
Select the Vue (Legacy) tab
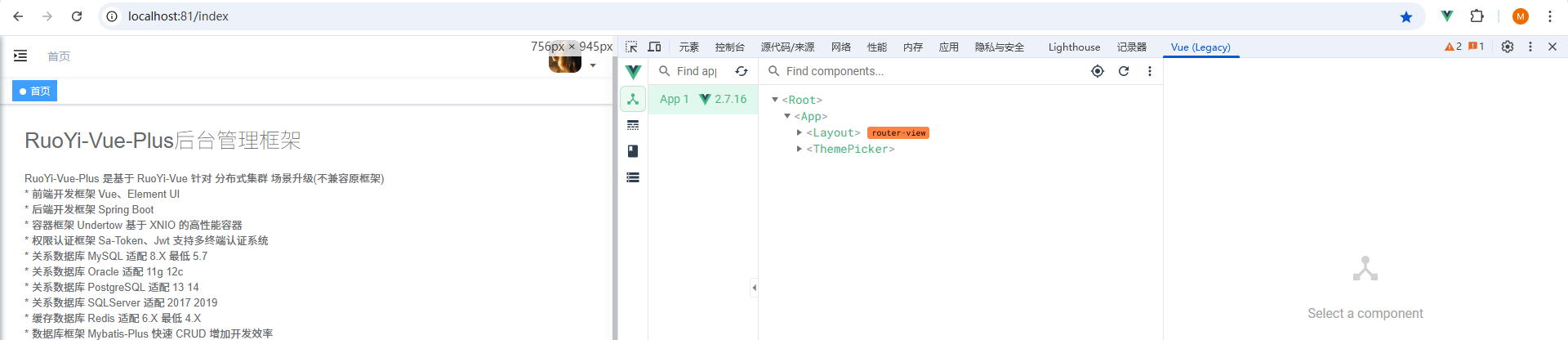1200,47
